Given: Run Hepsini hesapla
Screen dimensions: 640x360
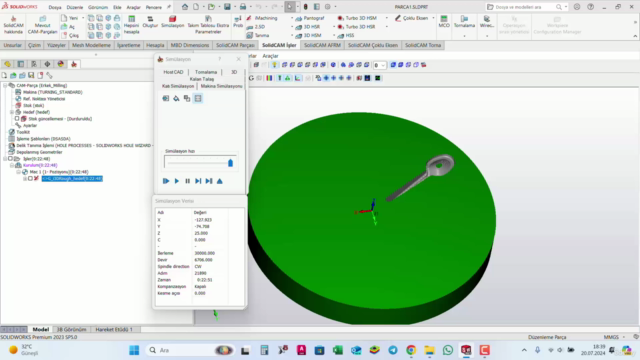Looking at the screenshot, I should (x=131, y=25).
